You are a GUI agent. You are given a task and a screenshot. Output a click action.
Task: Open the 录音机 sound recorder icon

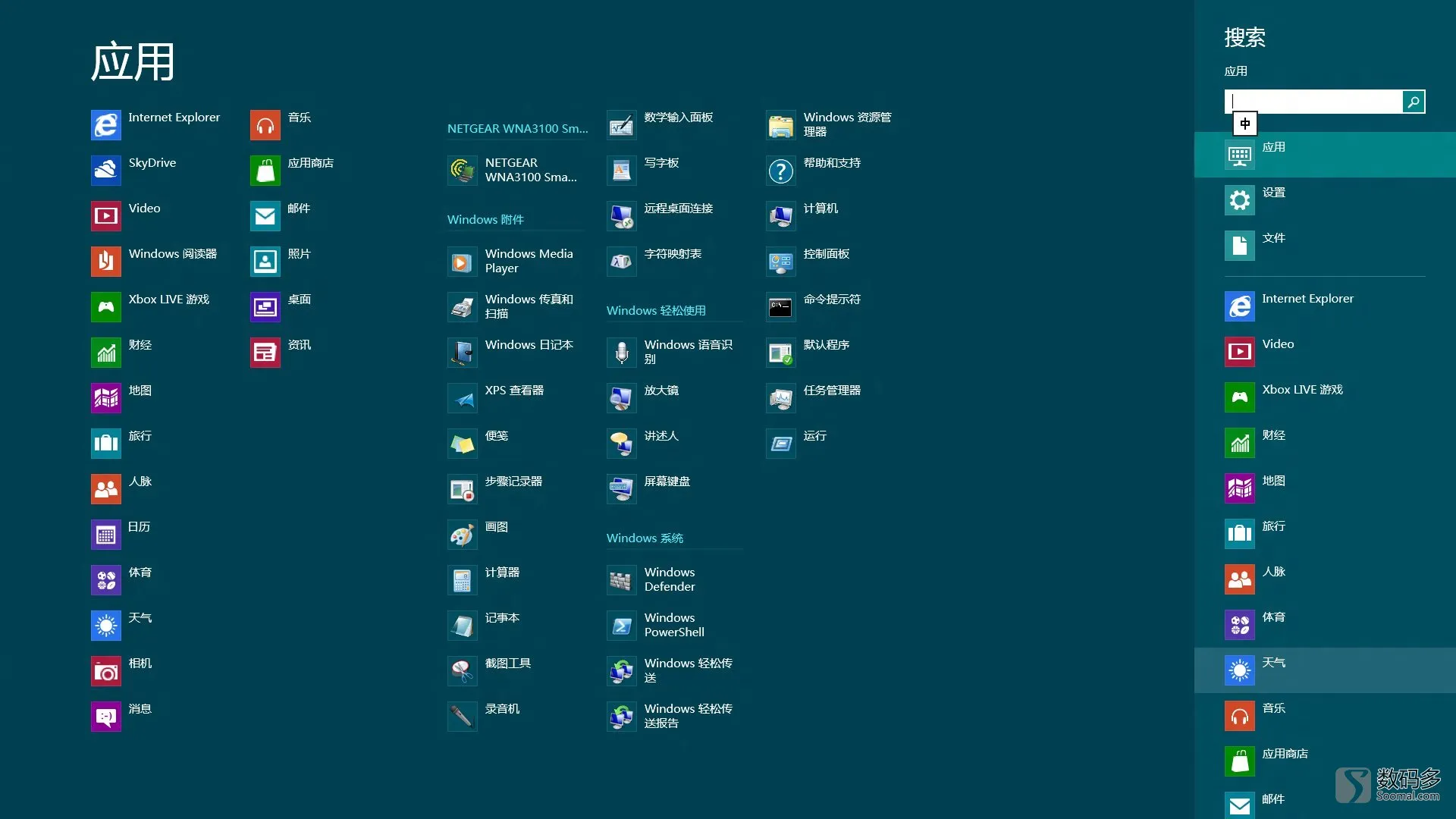point(463,717)
